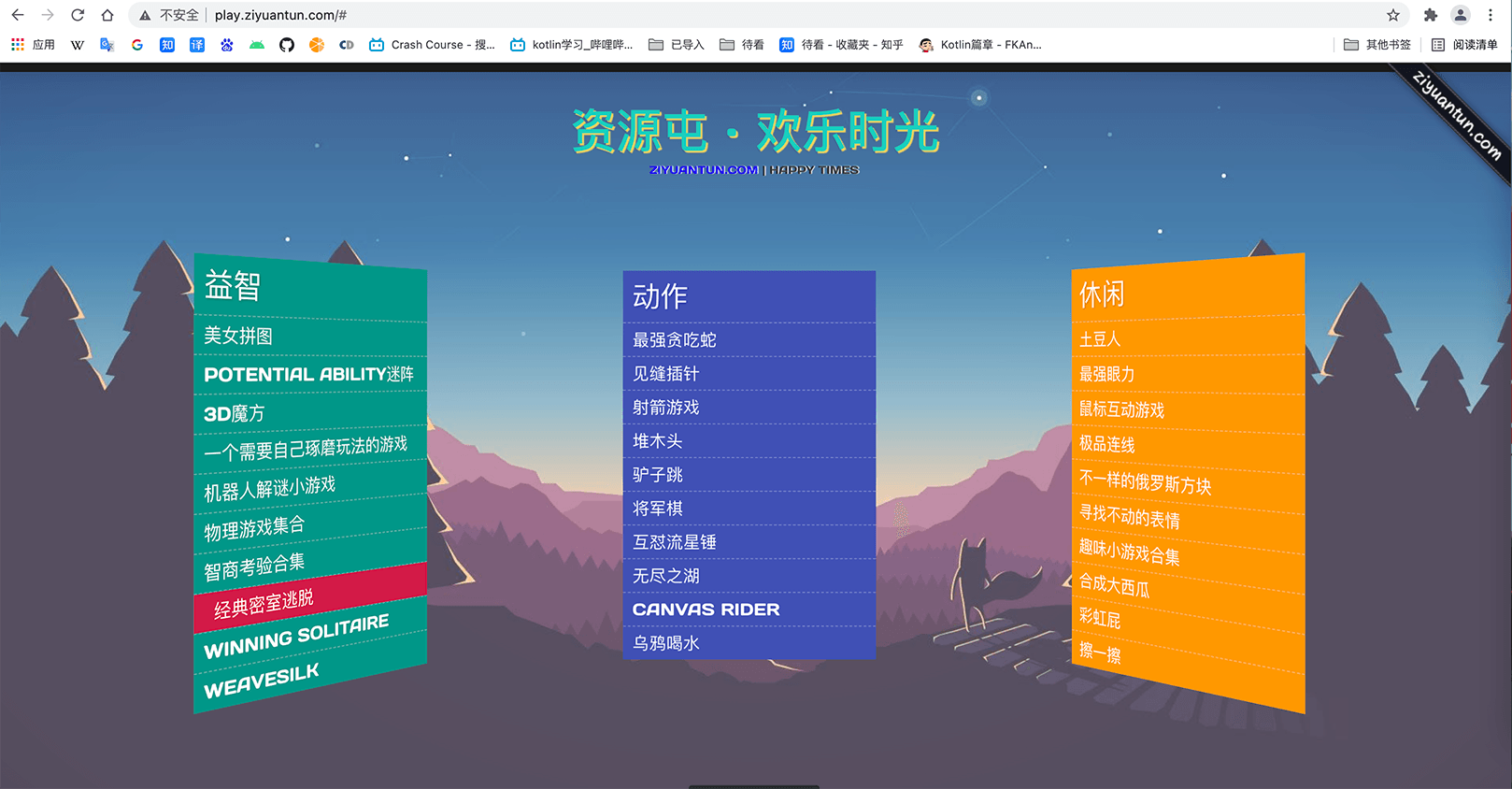Expand the 待看 bookmark folder
This screenshot has width=1512, height=789.
(742, 45)
